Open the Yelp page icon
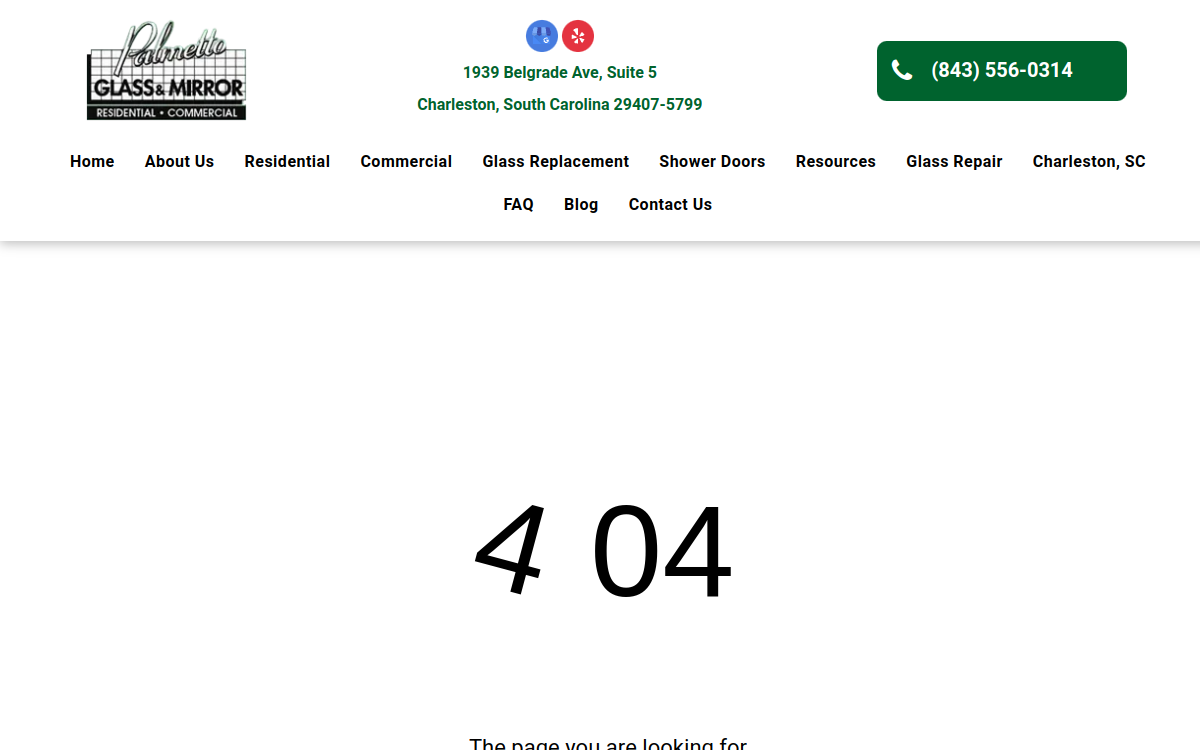This screenshot has width=1200, height=750. [578, 36]
